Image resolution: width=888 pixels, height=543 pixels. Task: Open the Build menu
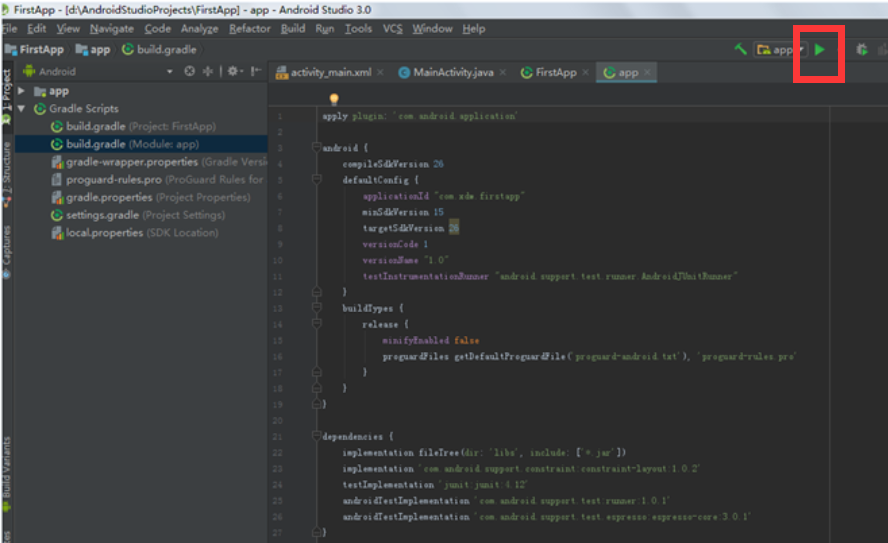292,28
